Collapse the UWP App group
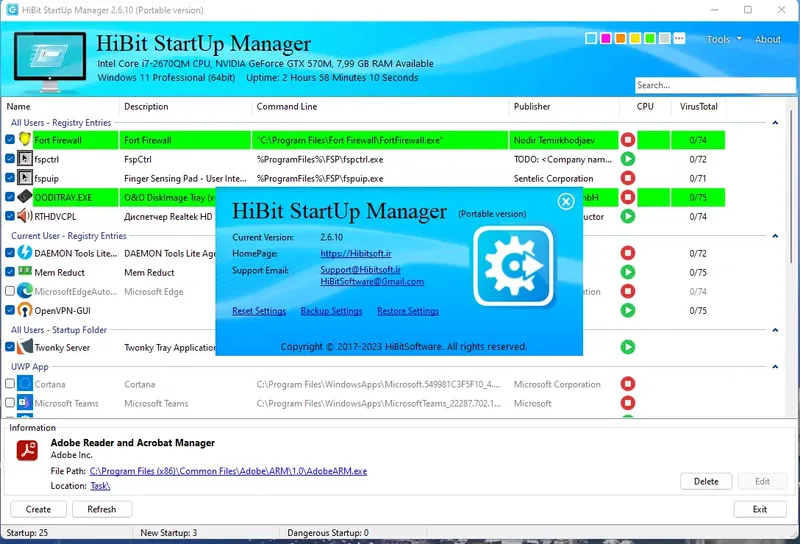Viewport: 800px width, 544px height. (x=775, y=366)
